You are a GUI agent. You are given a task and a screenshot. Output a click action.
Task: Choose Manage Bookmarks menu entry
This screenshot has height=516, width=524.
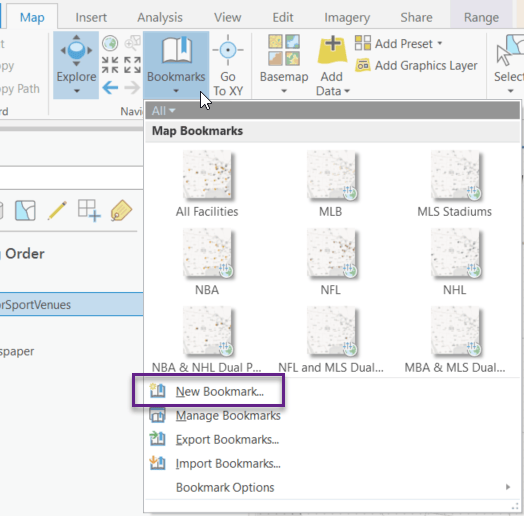click(228, 415)
